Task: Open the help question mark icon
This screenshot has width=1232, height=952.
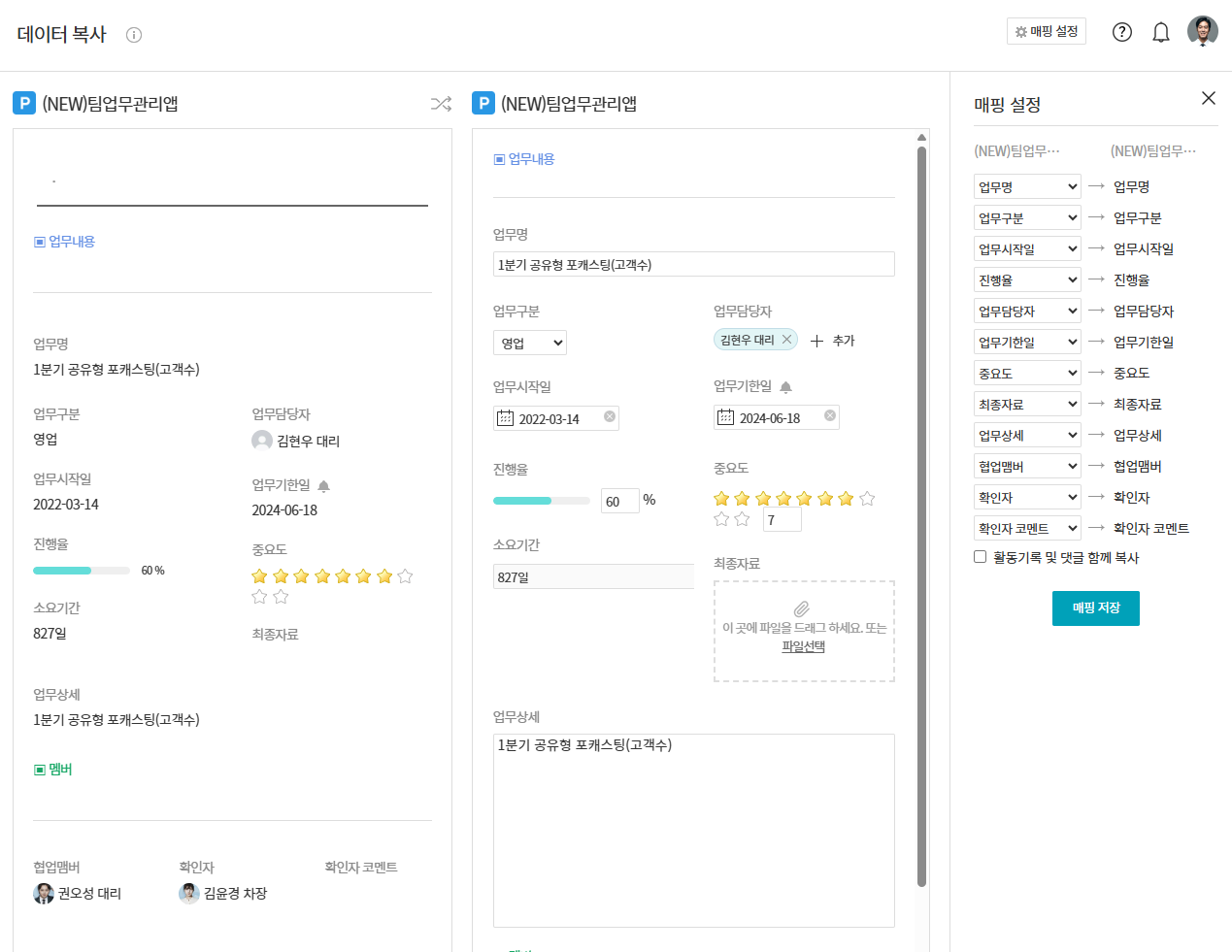Action: tap(1122, 32)
